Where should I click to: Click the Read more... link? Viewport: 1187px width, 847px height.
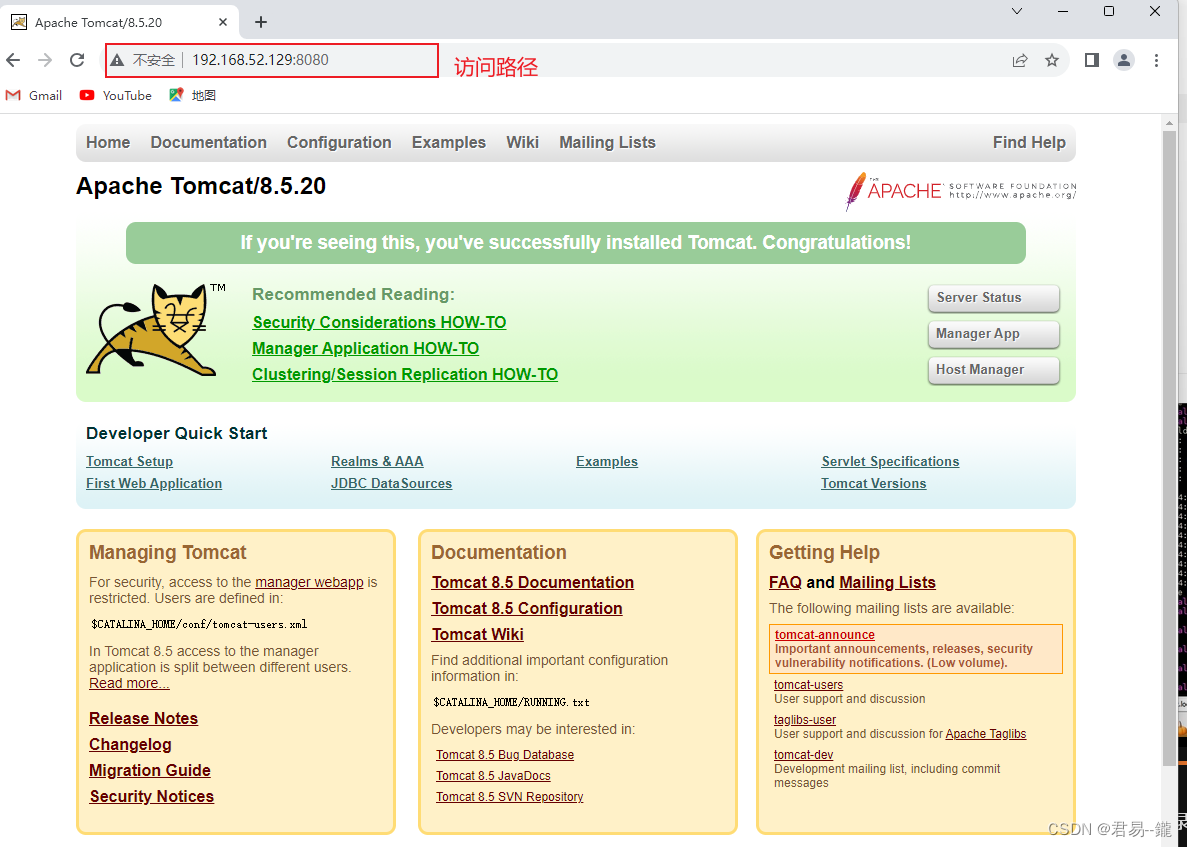coord(129,684)
